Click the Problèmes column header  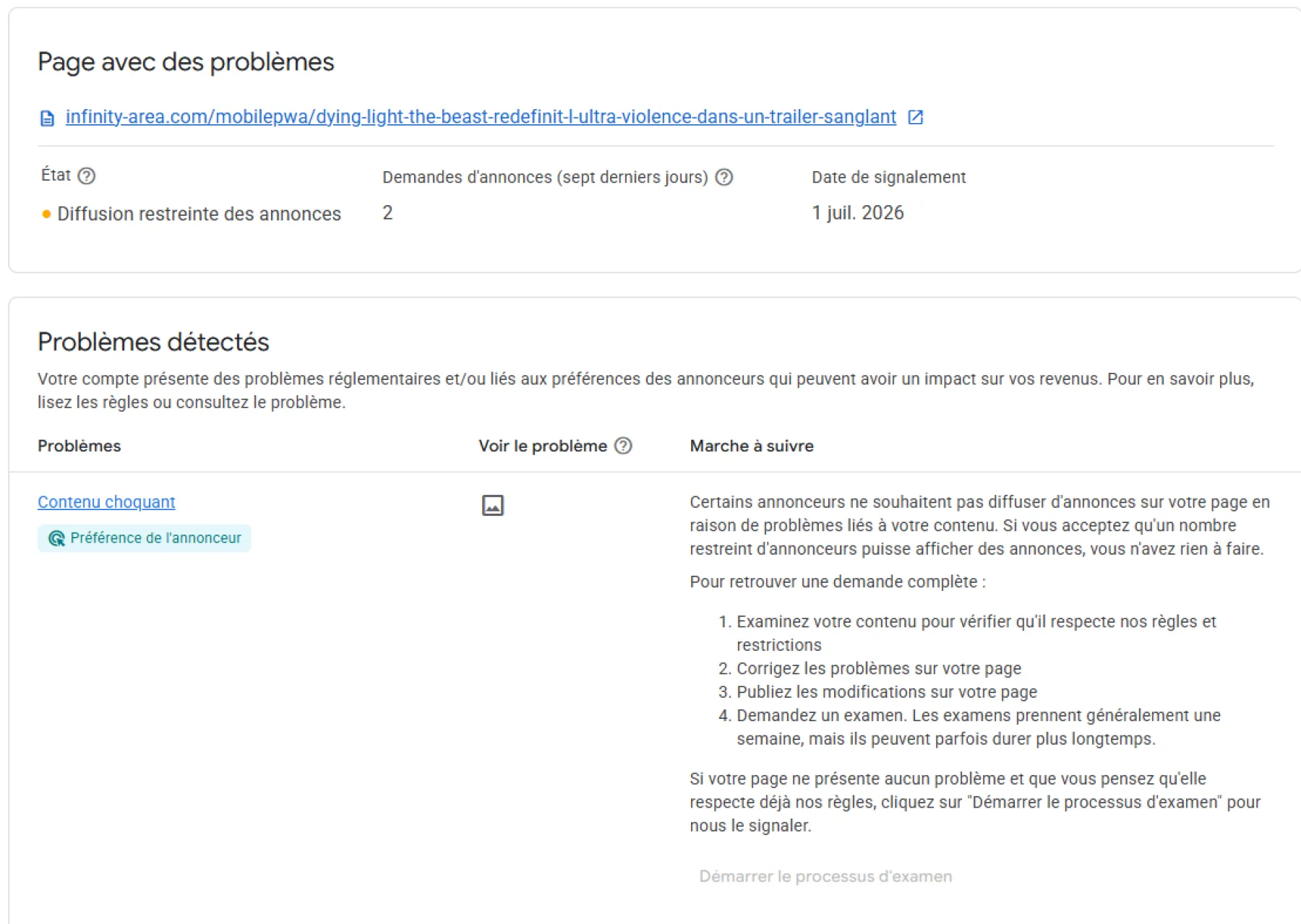[80, 446]
